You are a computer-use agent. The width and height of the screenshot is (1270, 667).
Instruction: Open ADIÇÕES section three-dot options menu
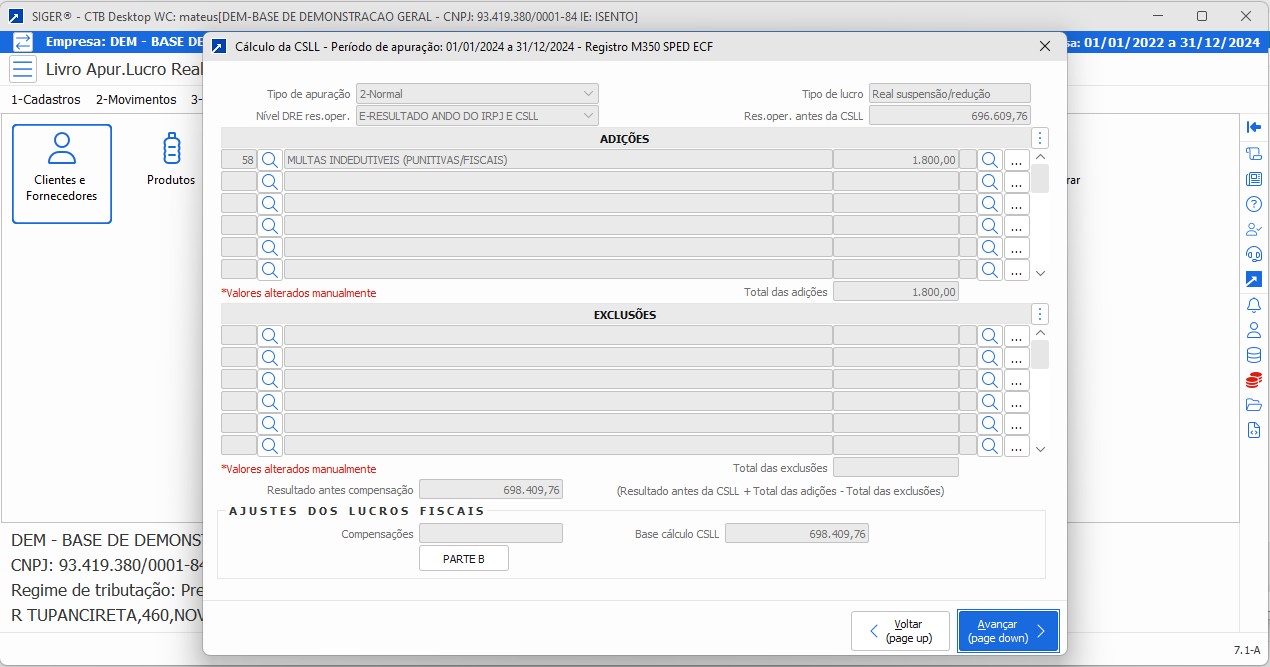[x=1040, y=138]
